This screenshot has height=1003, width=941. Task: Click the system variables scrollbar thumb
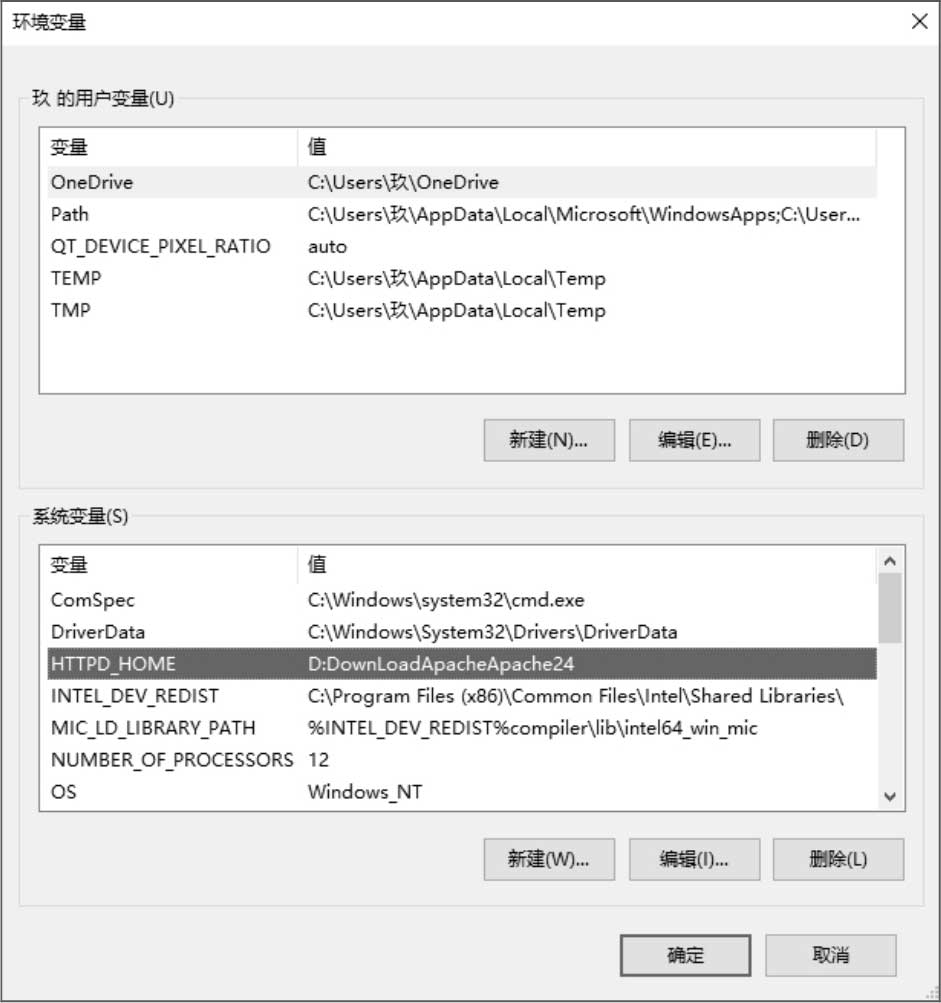[x=890, y=608]
